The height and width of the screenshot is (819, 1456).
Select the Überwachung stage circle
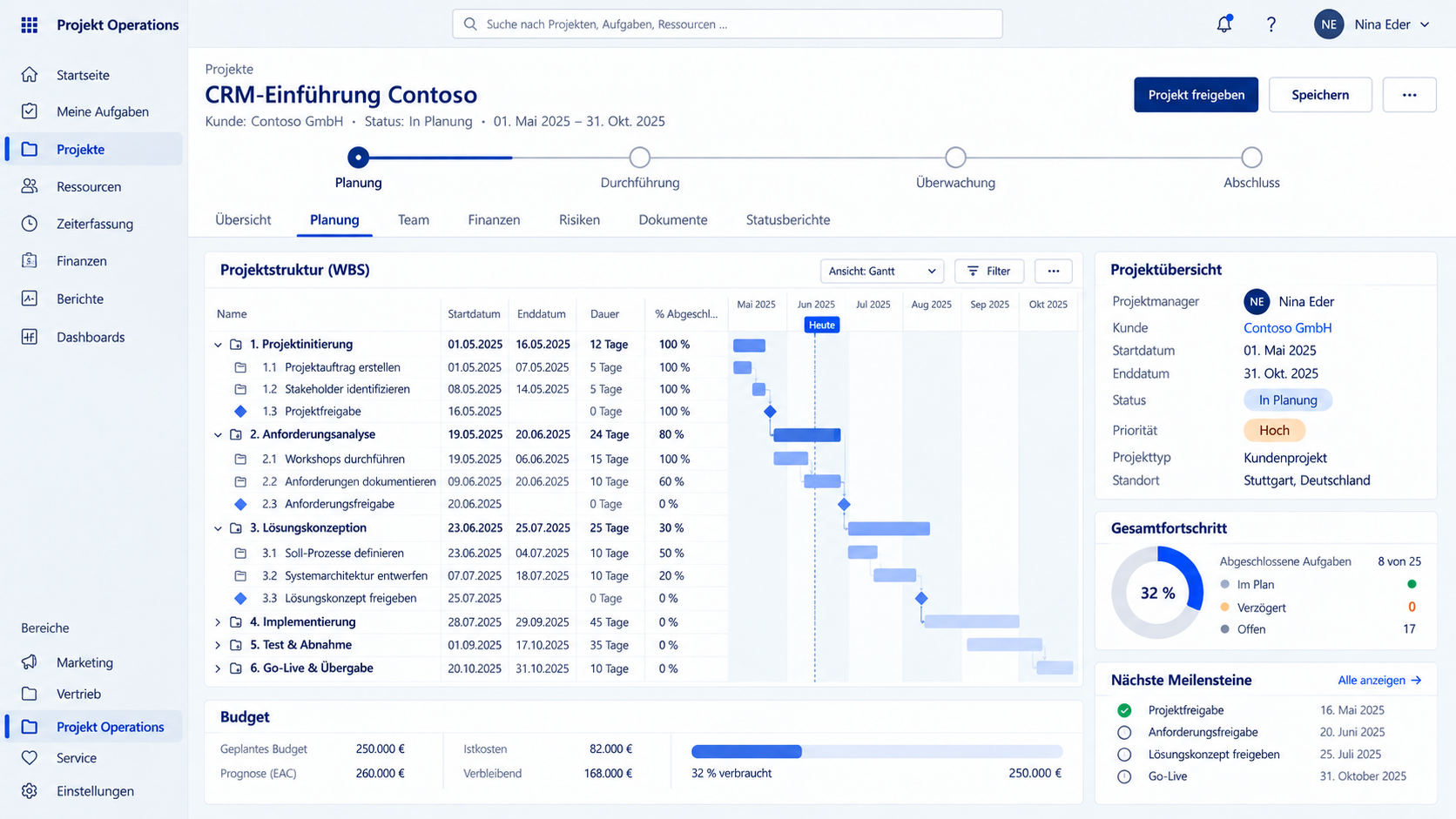click(955, 158)
